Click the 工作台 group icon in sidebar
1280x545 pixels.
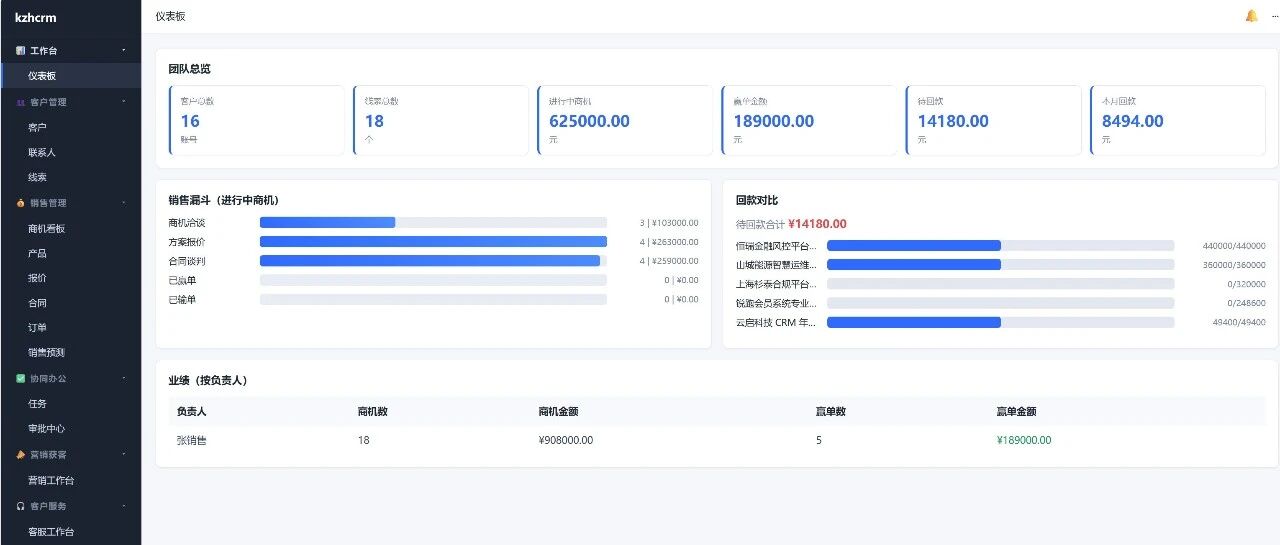[x=21, y=50]
